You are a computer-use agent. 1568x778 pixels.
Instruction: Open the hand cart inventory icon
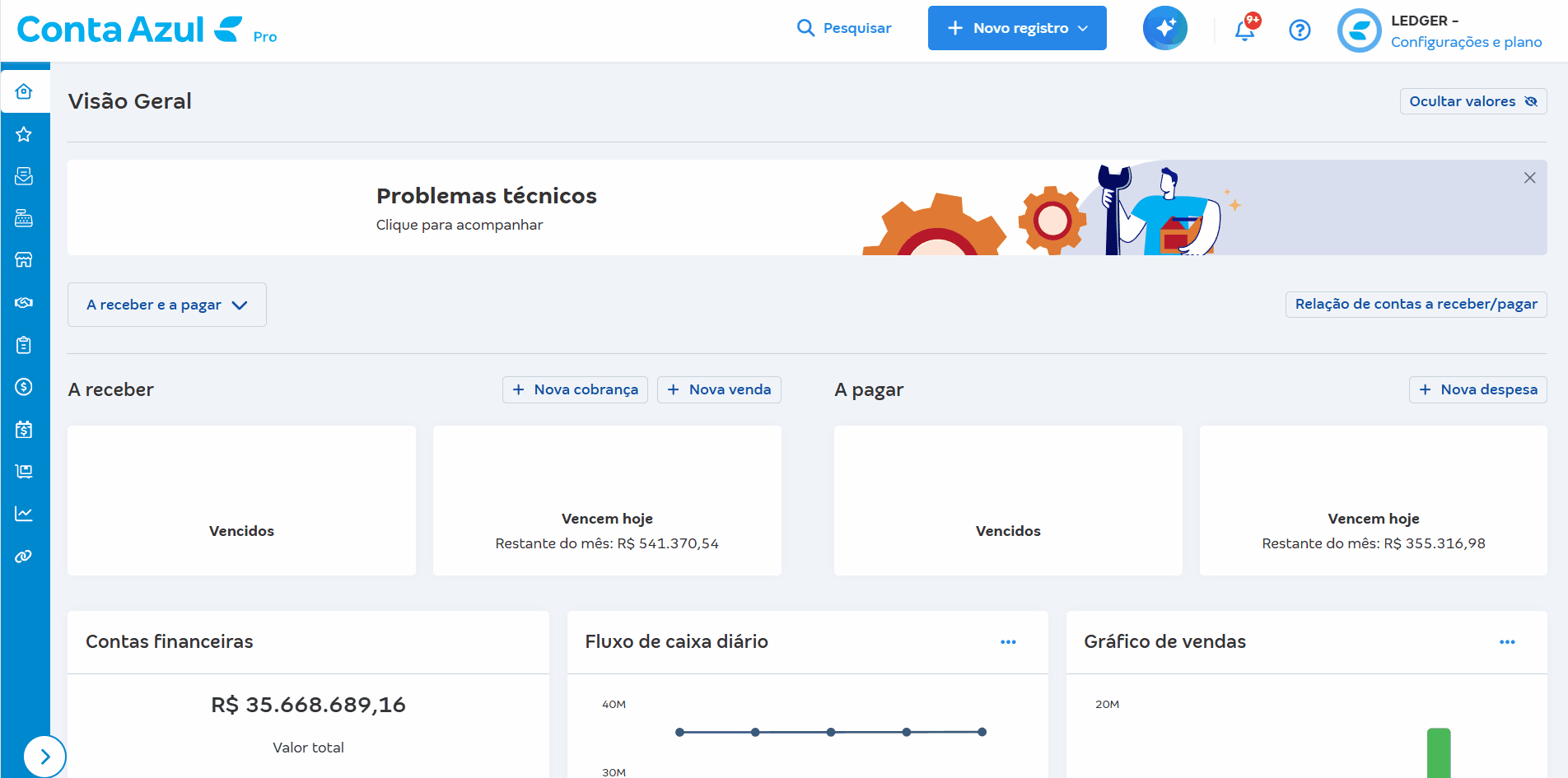pos(24,472)
